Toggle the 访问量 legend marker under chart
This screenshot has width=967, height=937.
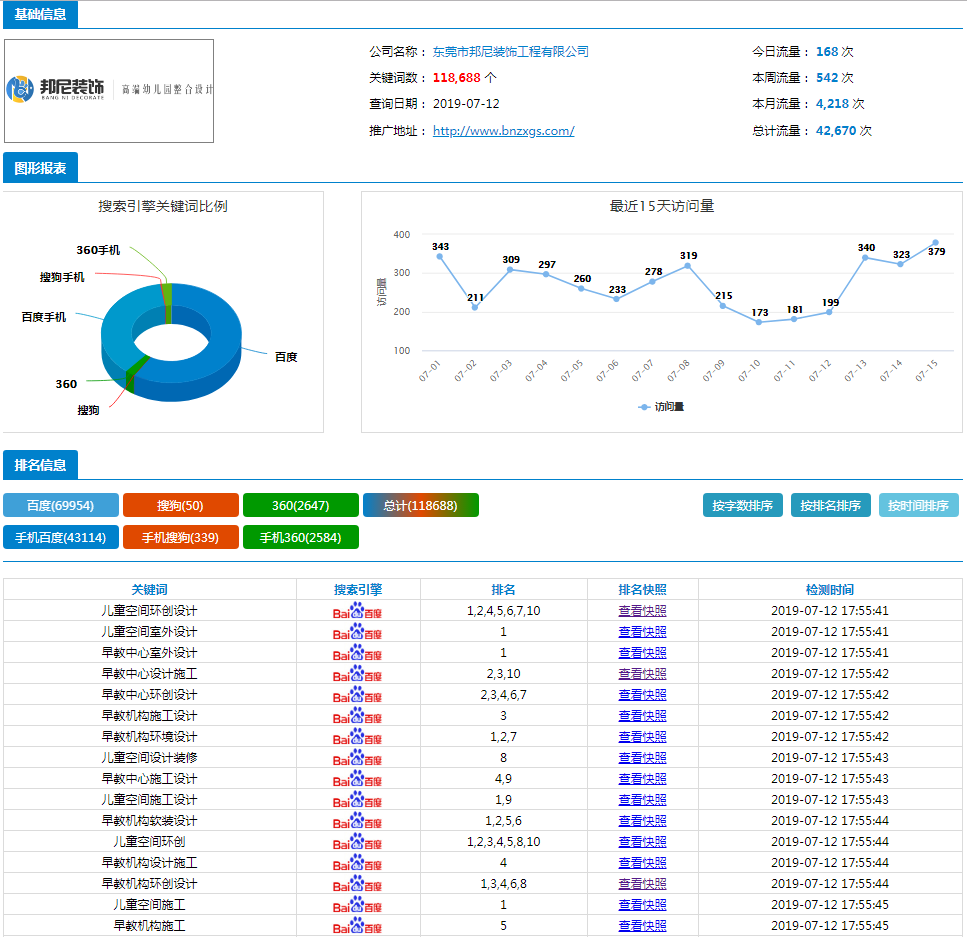pyautogui.click(x=661, y=407)
